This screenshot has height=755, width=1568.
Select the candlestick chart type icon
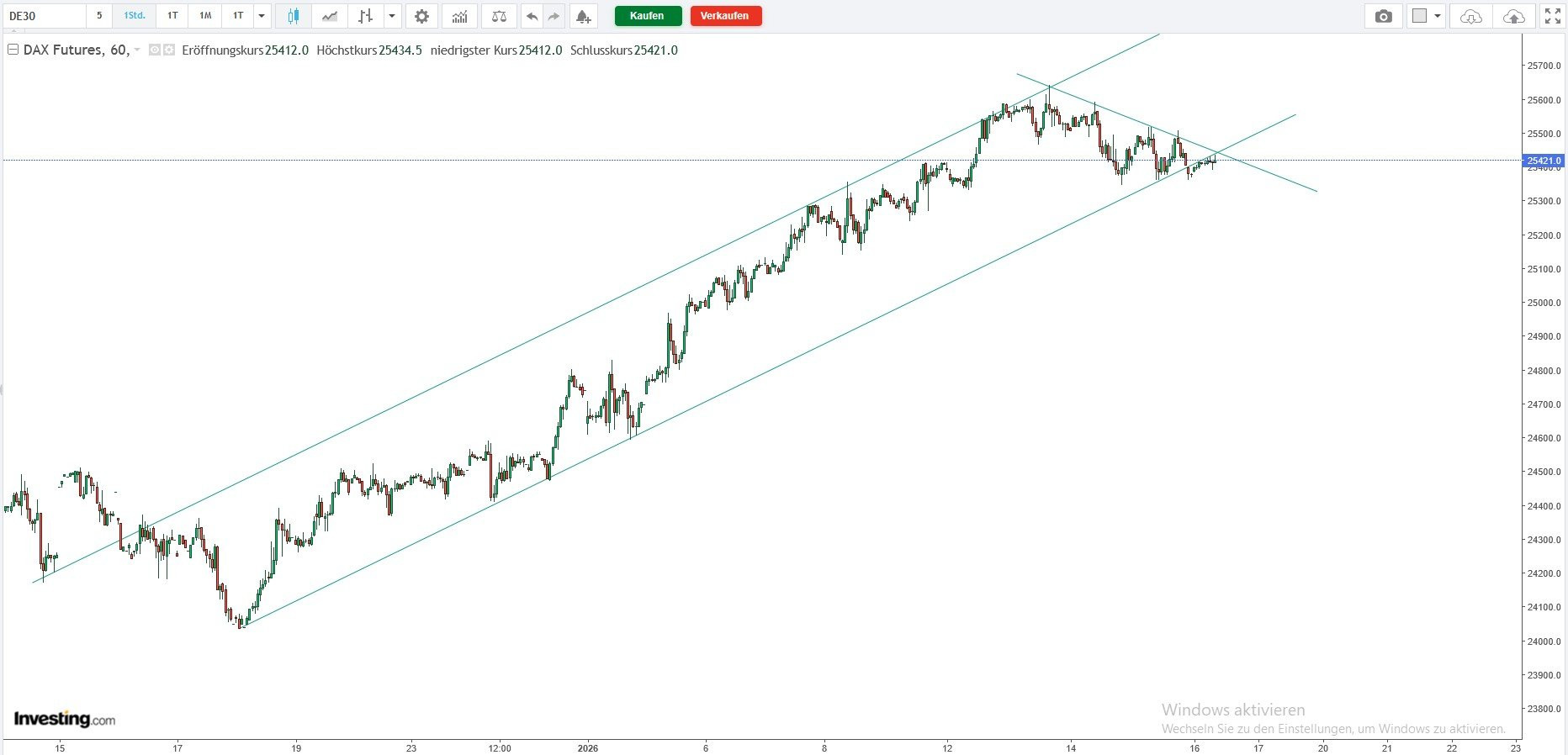[294, 16]
